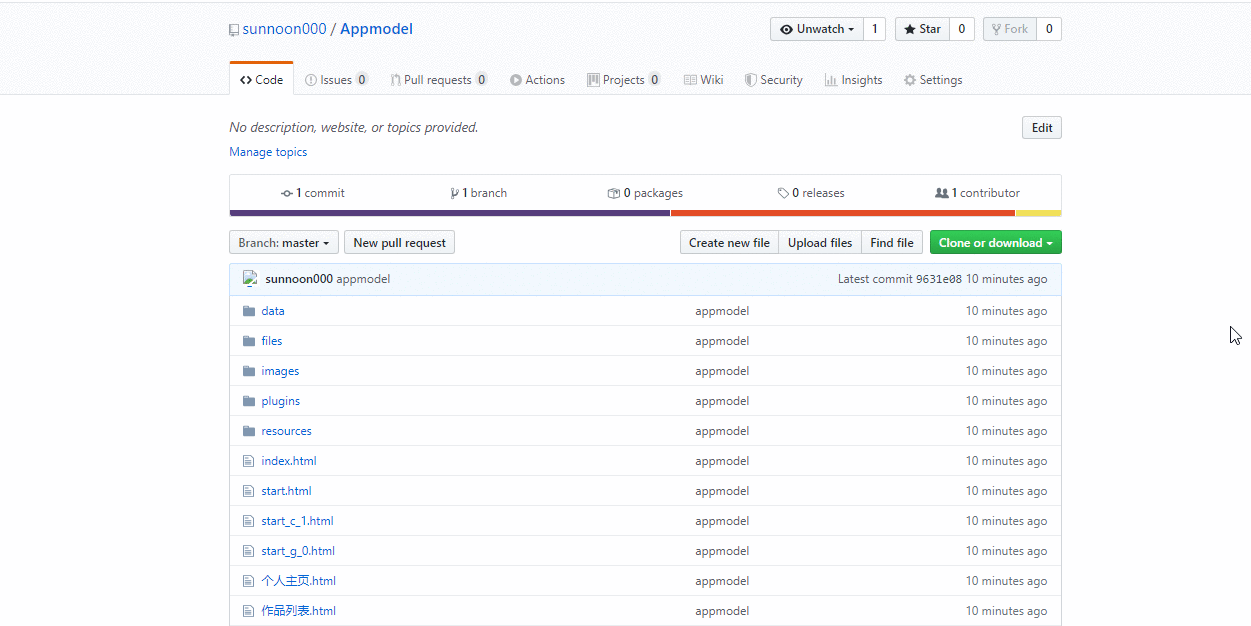Click the shield icon on Security tab
This screenshot has width=1251, height=626.
pyautogui.click(x=750, y=80)
